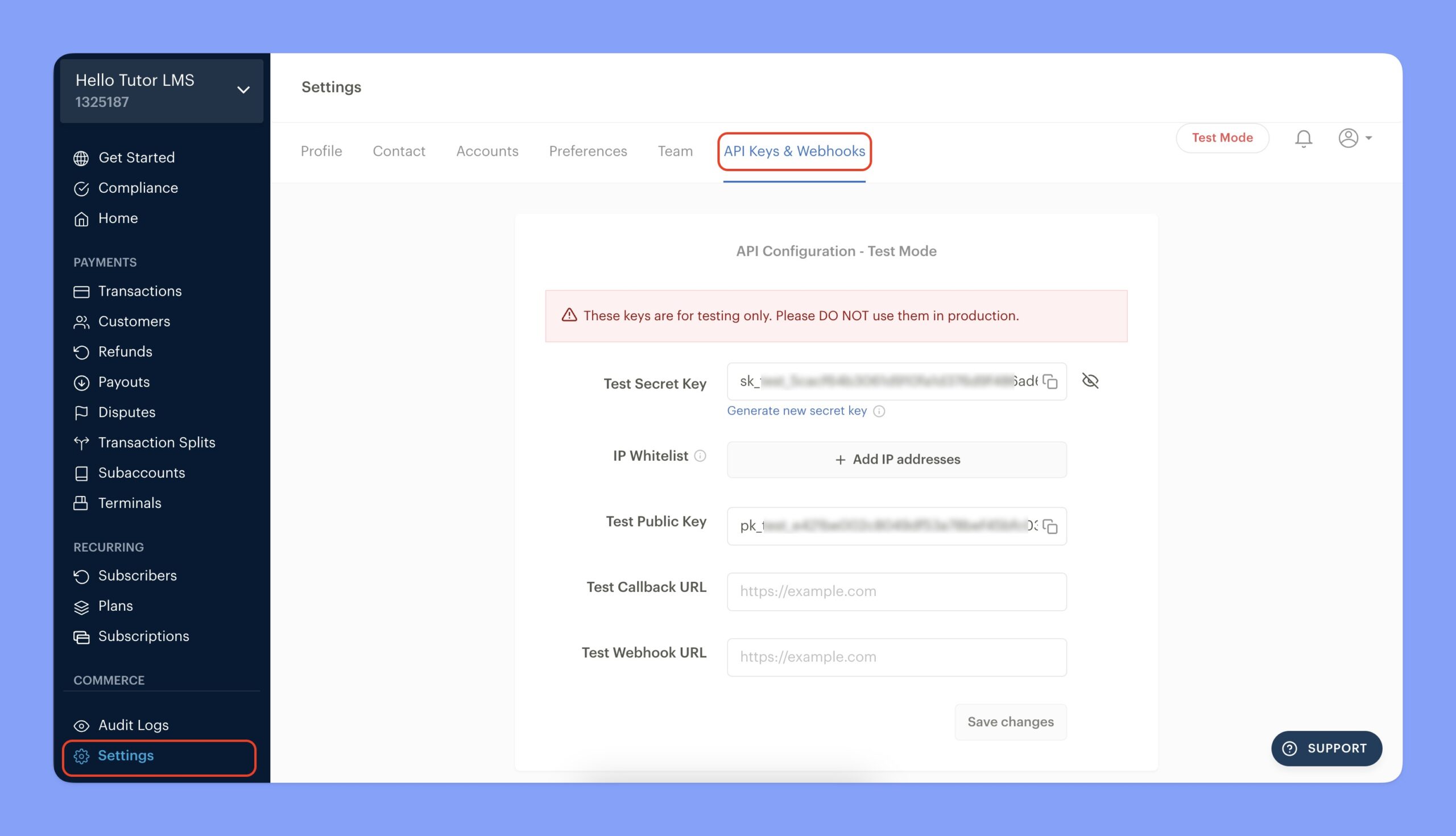Open the Support help button
This screenshot has height=836, width=1456.
click(x=1326, y=748)
